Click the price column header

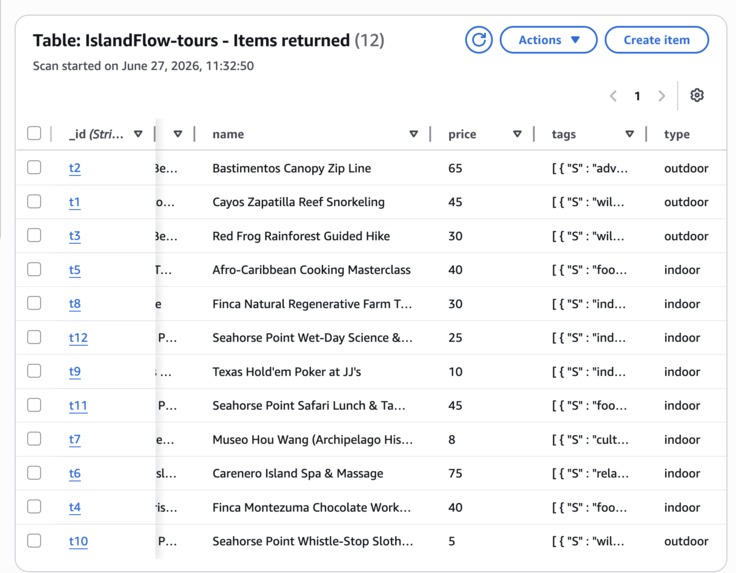click(462, 134)
